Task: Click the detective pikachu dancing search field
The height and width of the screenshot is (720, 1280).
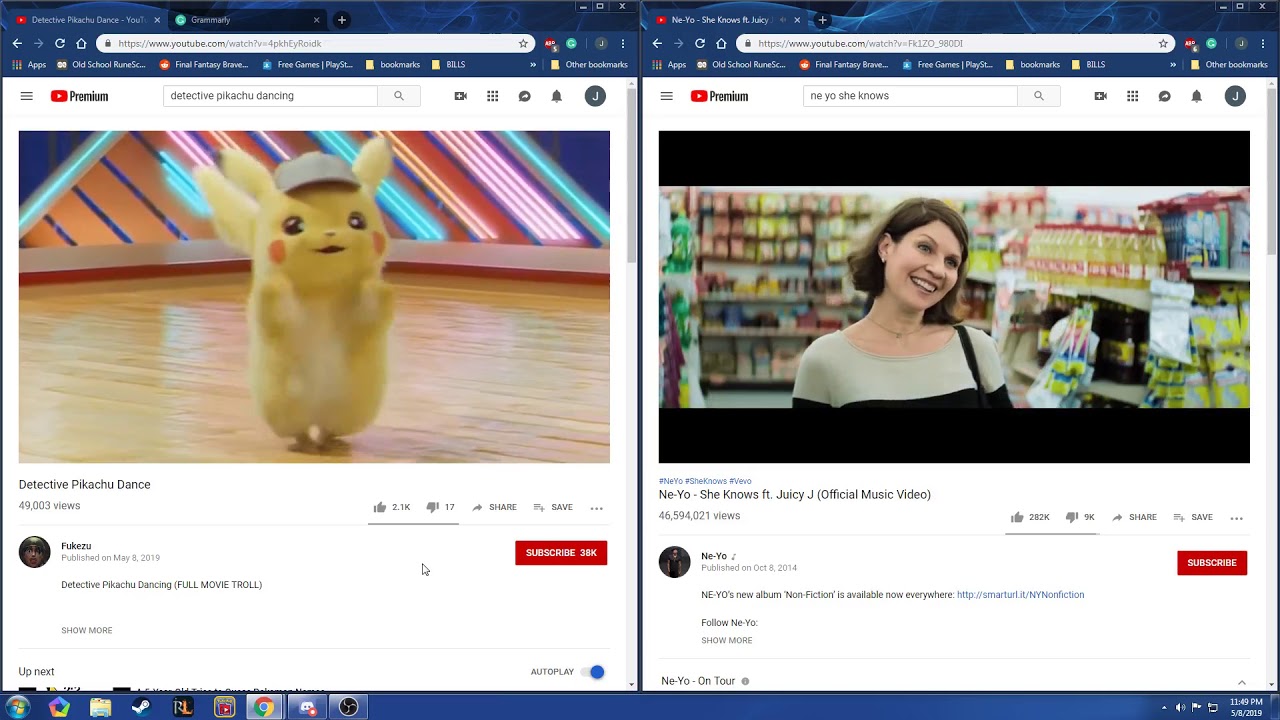Action: click(270, 96)
